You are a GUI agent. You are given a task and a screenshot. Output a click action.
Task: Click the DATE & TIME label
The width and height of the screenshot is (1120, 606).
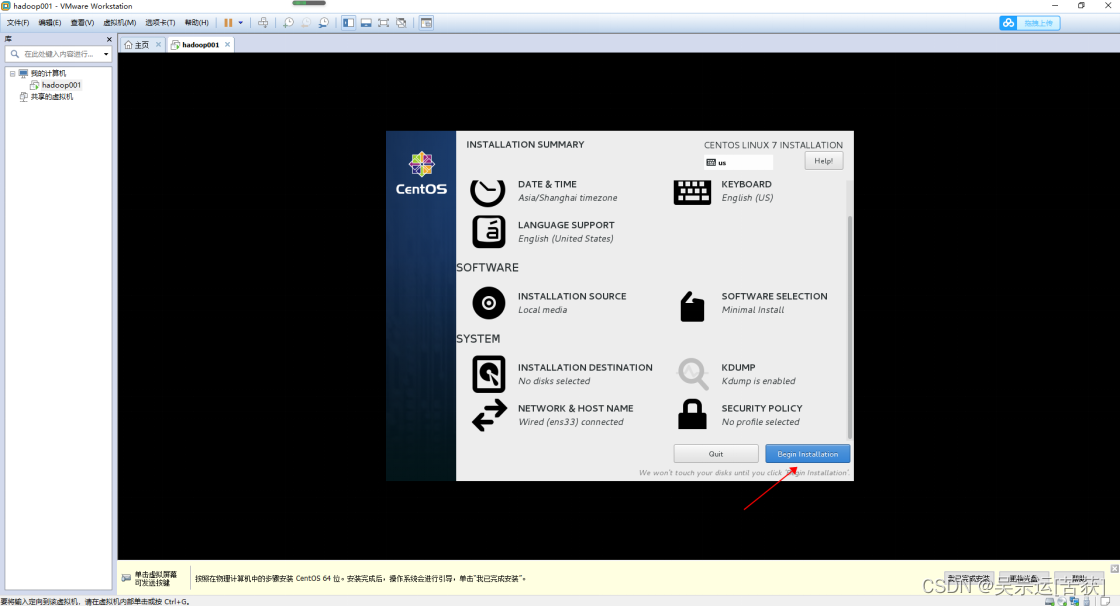pyautogui.click(x=547, y=184)
